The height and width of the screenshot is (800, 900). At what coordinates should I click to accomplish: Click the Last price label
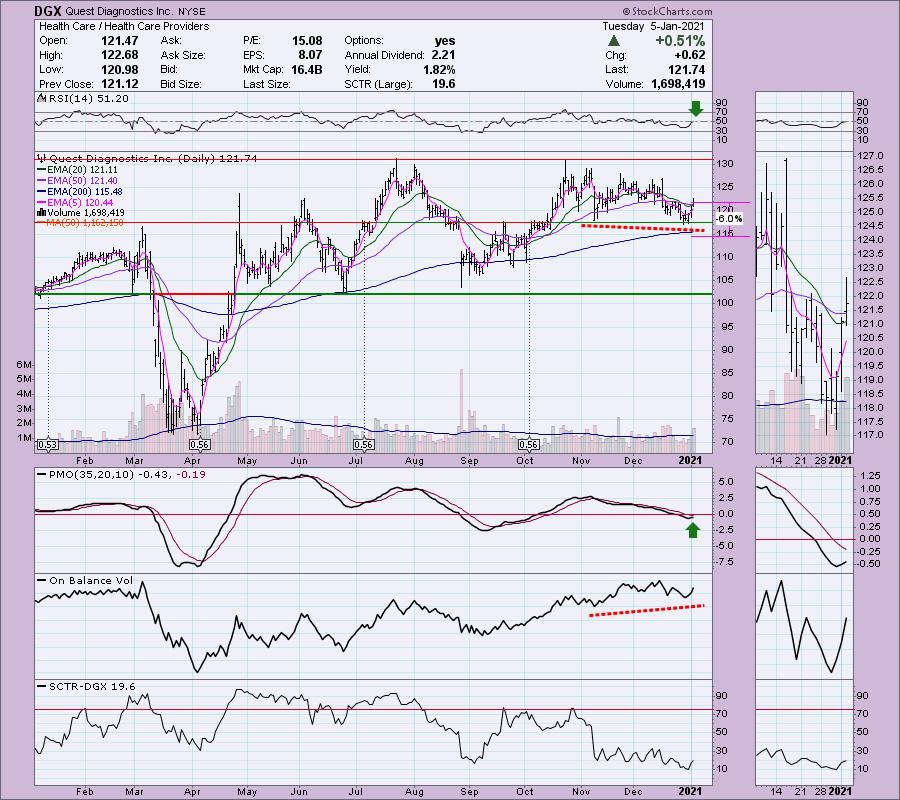[x=616, y=69]
